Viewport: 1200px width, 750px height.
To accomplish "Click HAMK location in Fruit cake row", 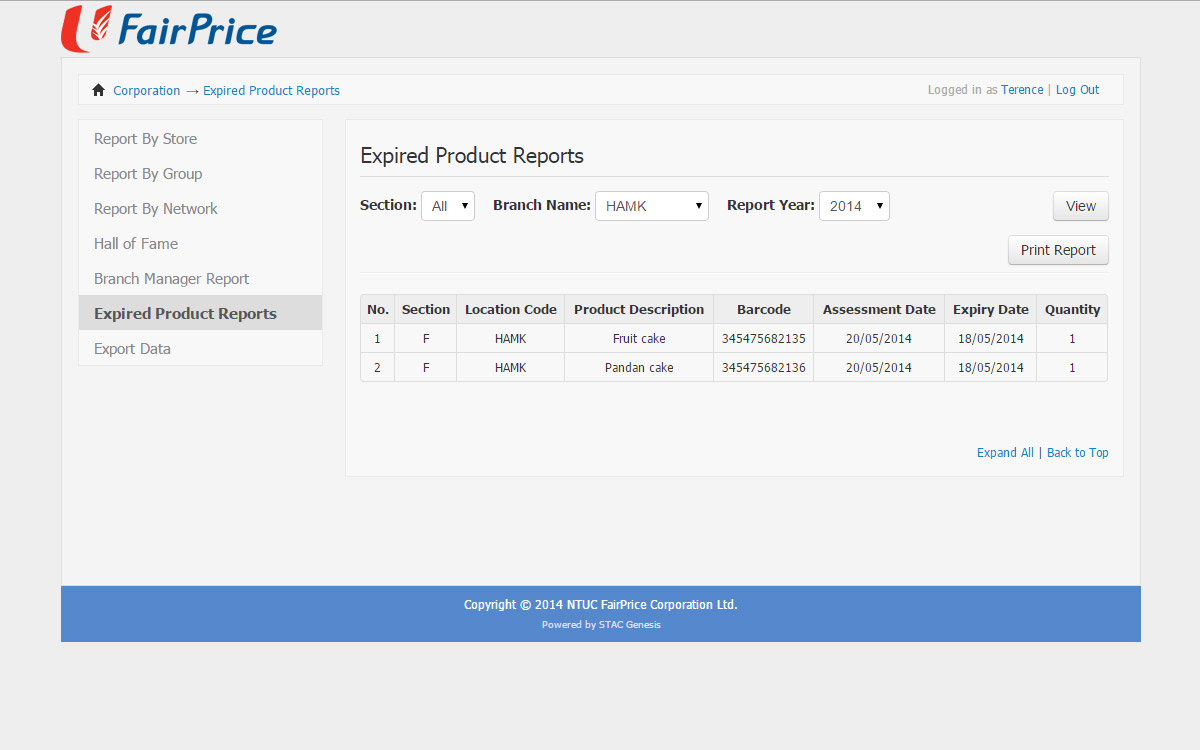I will pyautogui.click(x=511, y=338).
